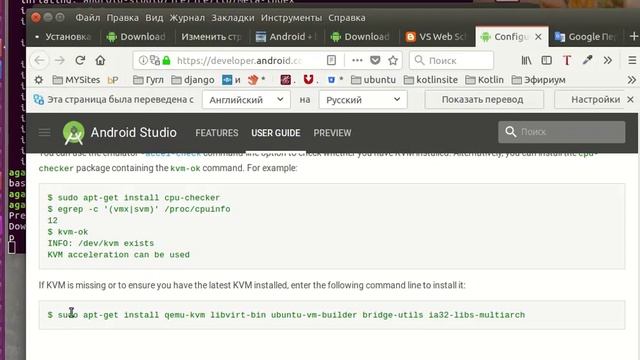Screen dimensions: 640x360
Task: Open the Журнал menu
Action: point(187,18)
